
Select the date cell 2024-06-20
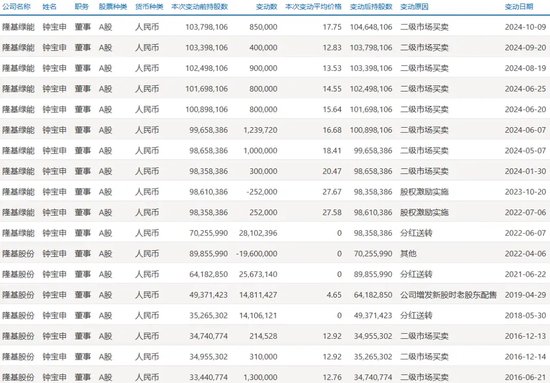tap(525, 109)
